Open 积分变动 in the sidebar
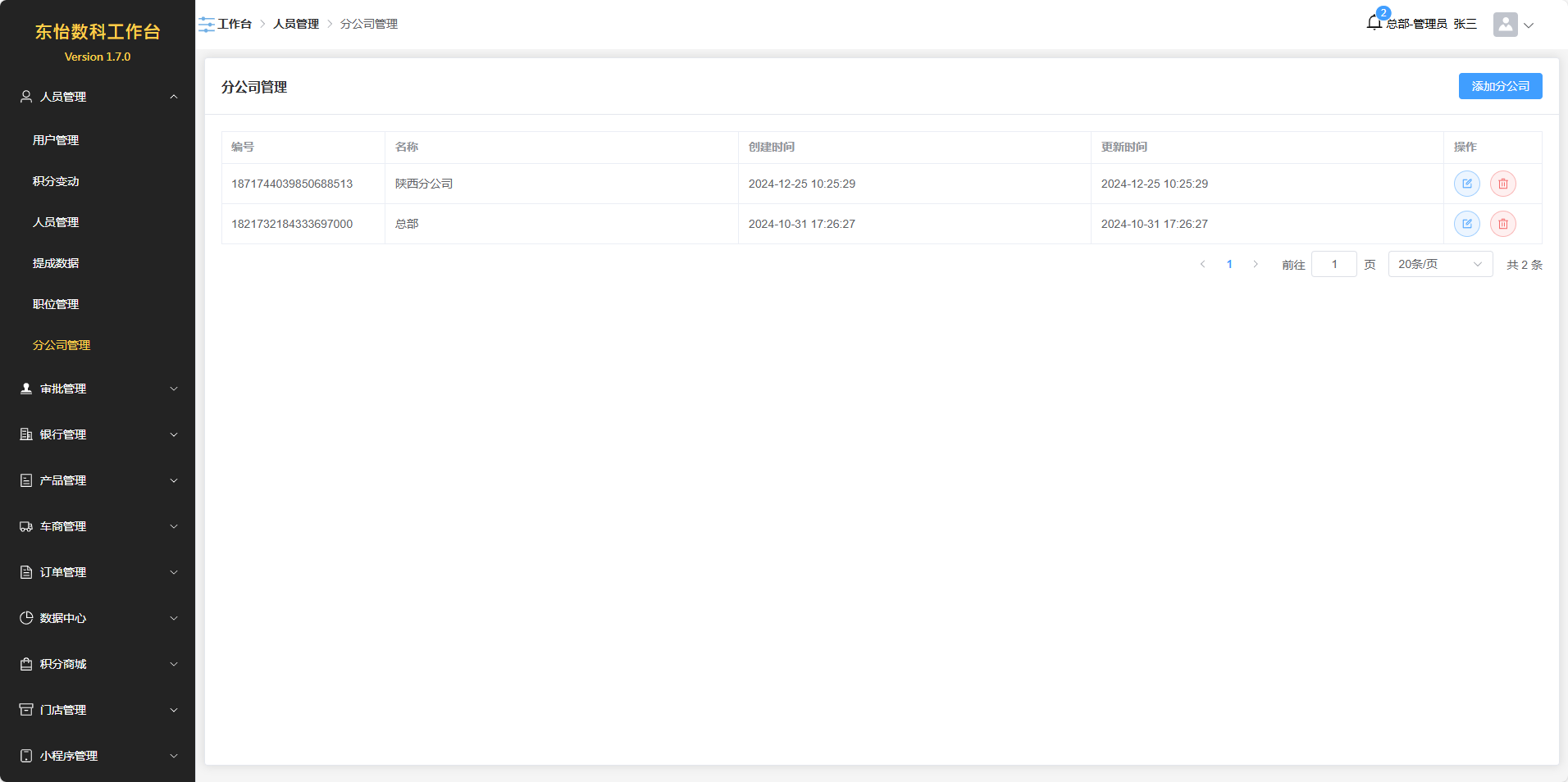This screenshot has width=1568, height=782. click(56, 181)
